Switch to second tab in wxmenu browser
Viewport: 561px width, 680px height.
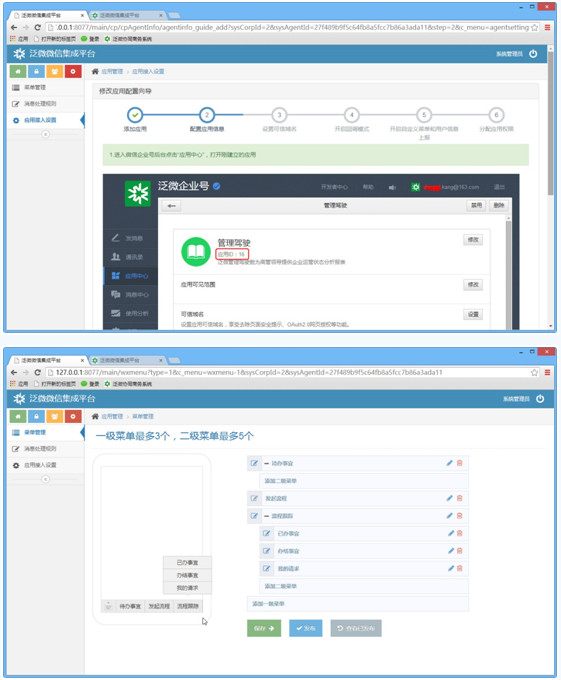pyautogui.click(x=127, y=360)
